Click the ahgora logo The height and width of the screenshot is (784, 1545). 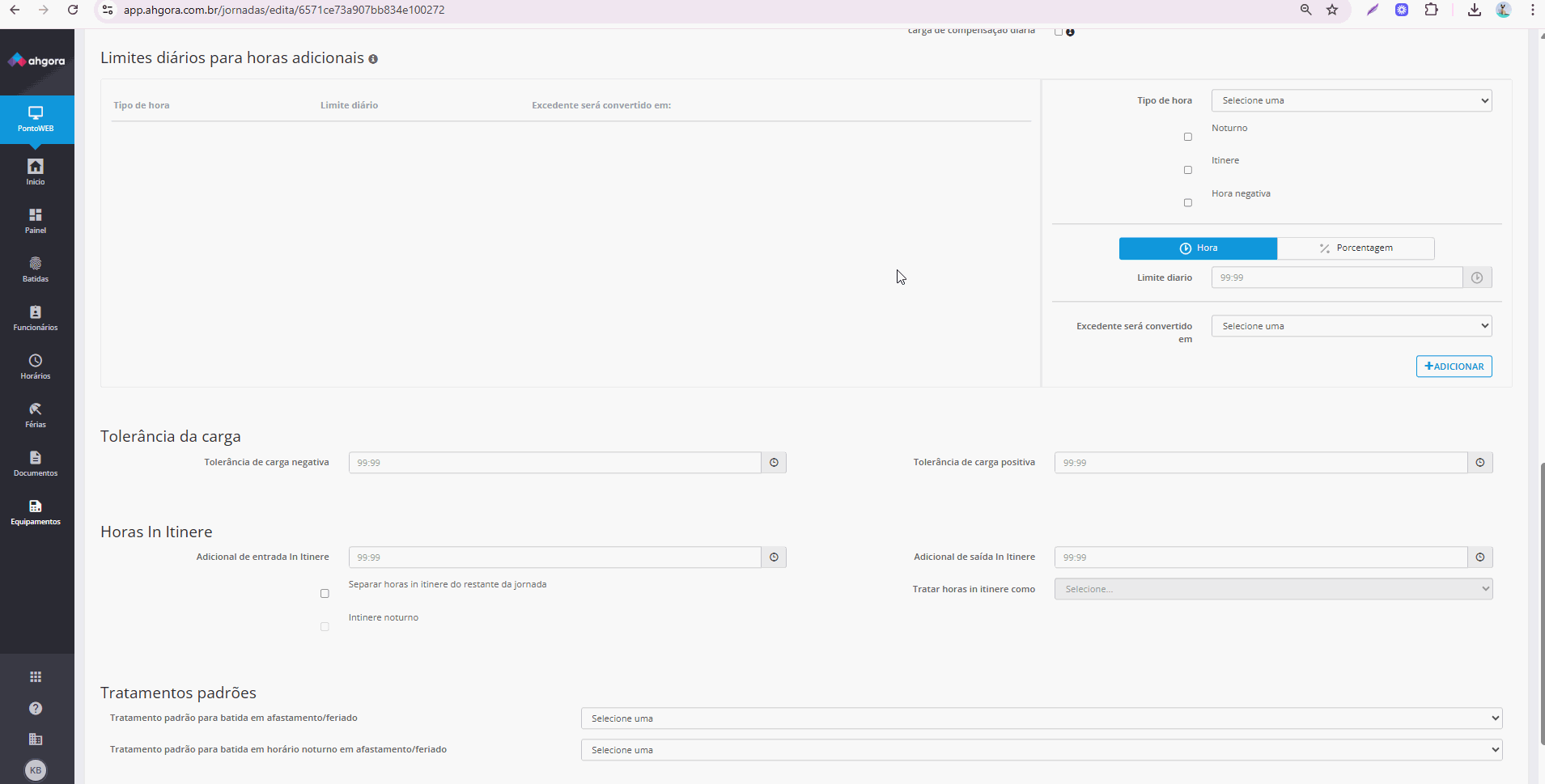[36, 61]
